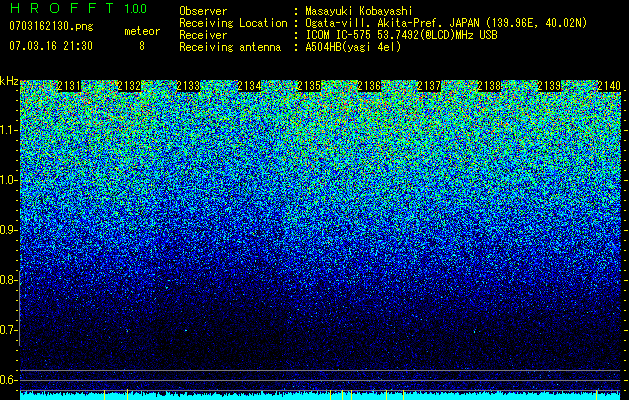Viewport: 629px width, 400px height.
Task: Click the 0.8 kHz axis label
Action: [8, 280]
